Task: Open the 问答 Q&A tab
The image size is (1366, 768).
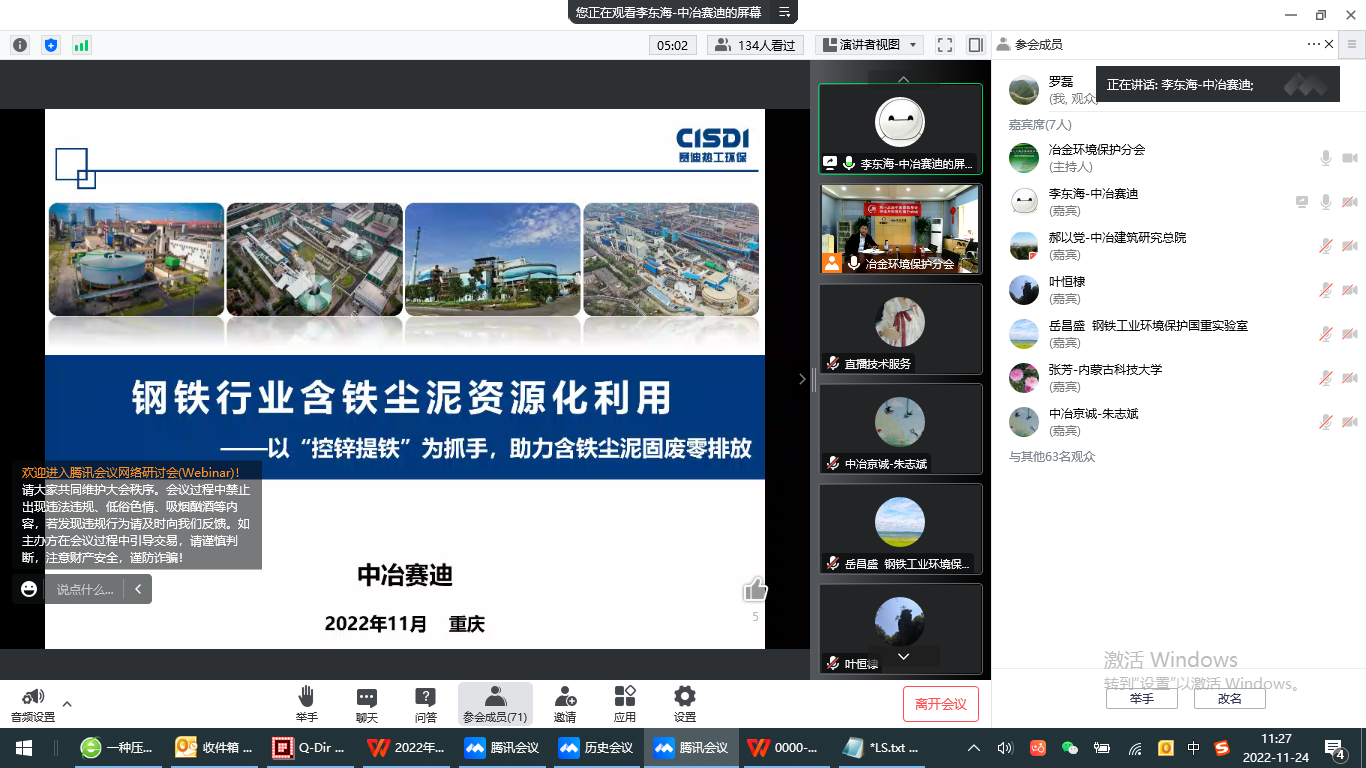Action: pos(425,703)
